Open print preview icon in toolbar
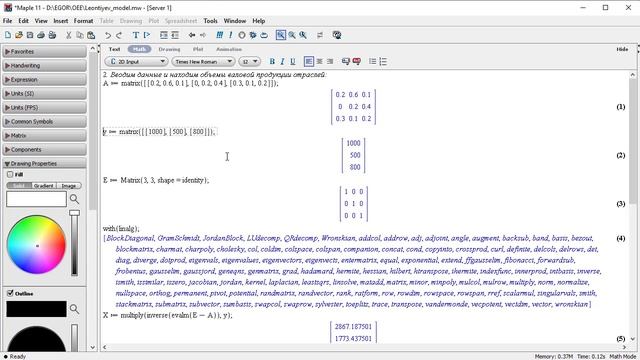The width and height of the screenshot is (640, 360). [52, 35]
